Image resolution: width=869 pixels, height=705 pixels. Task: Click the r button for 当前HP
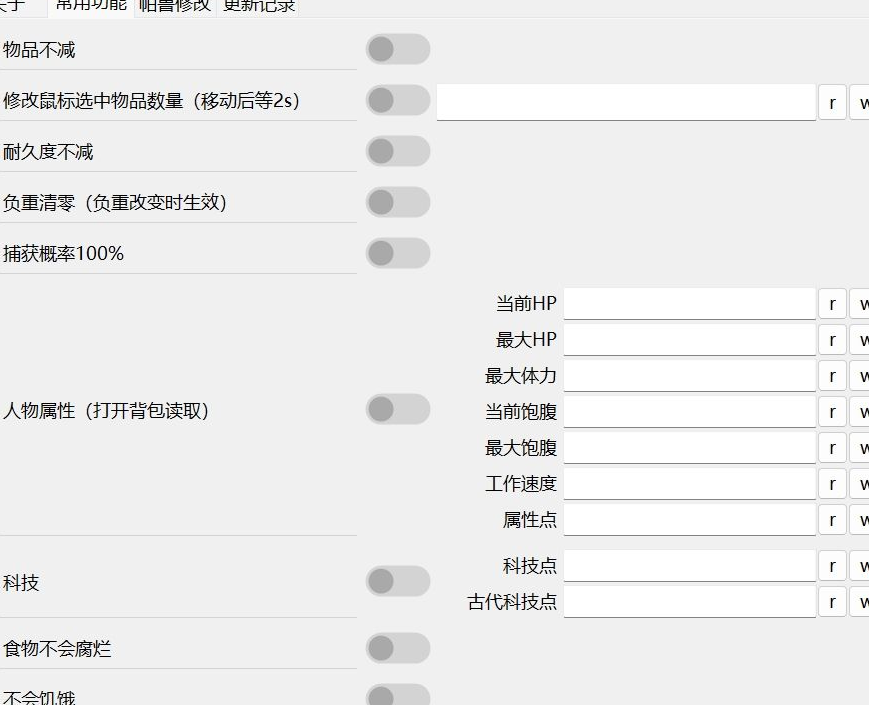click(832, 304)
